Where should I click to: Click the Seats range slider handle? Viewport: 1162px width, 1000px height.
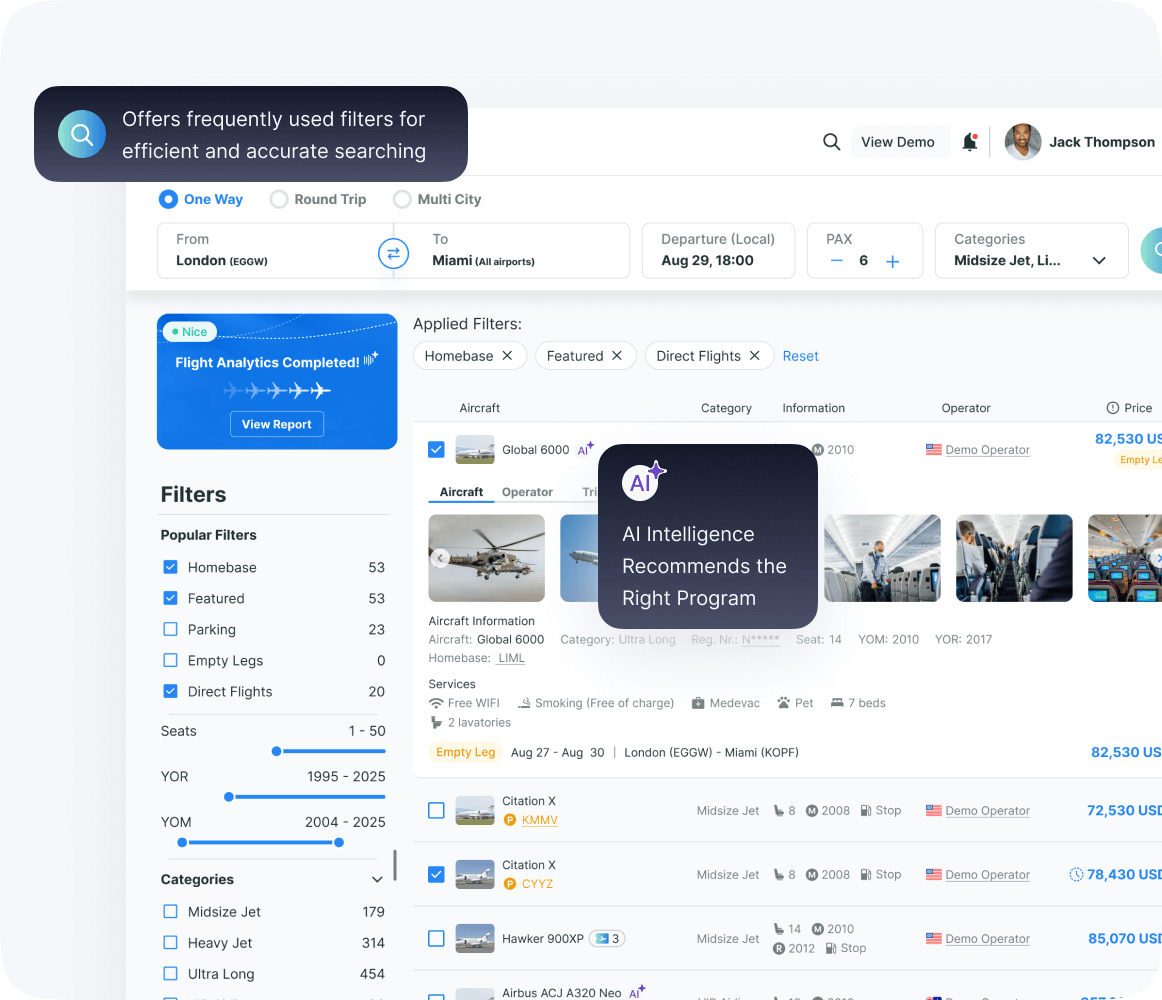point(276,751)
